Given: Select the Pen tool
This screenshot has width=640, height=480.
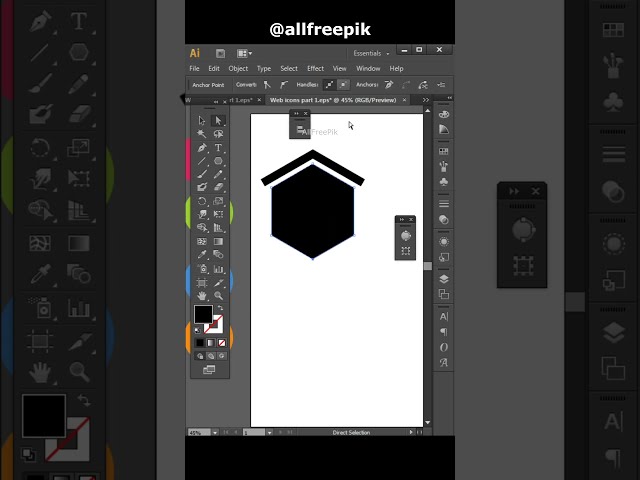Looking at the screenshot, I should (x=202, y=147).
